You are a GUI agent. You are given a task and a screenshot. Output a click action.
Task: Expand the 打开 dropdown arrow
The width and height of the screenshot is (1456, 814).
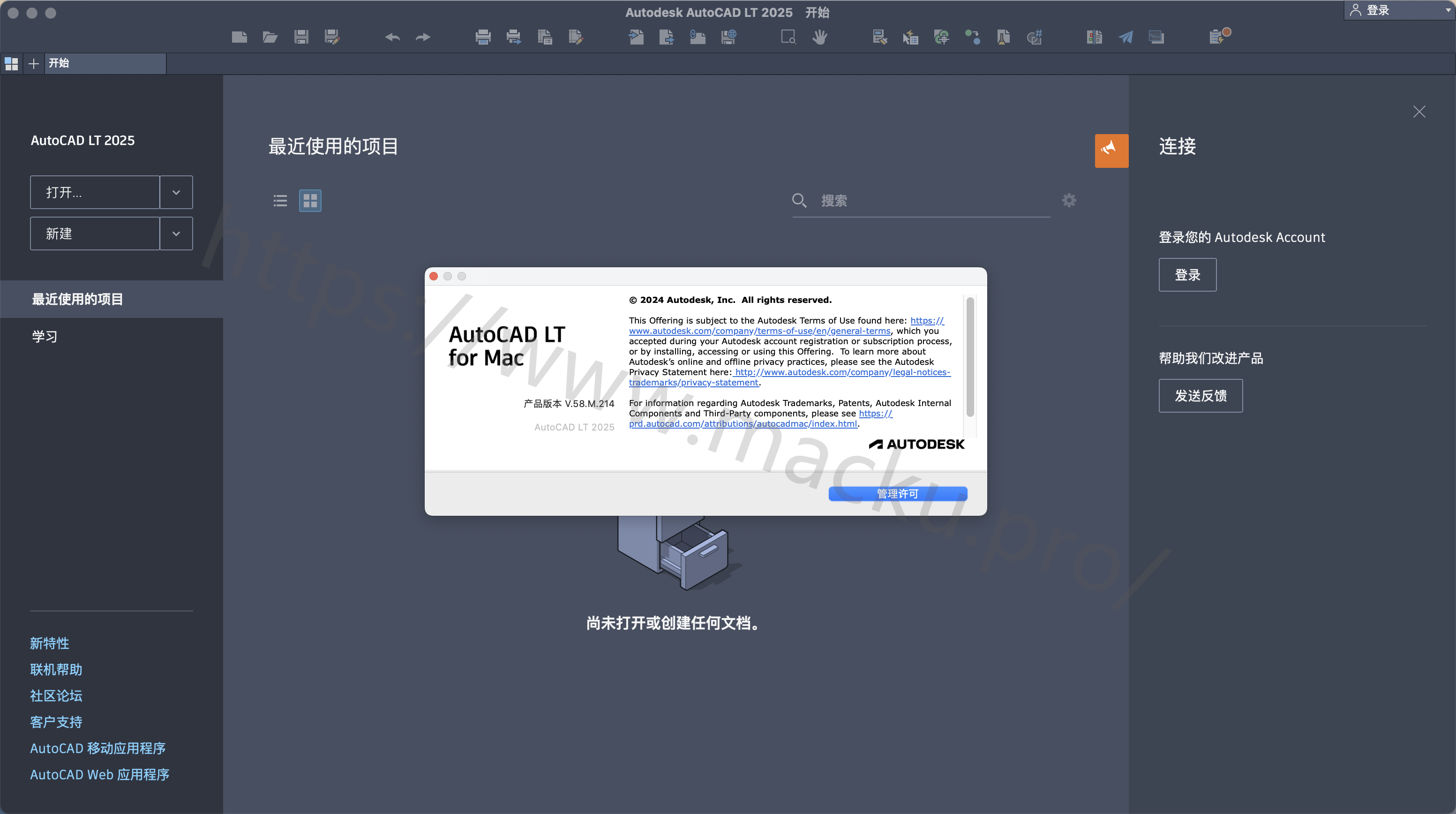(x=176, y=192)
